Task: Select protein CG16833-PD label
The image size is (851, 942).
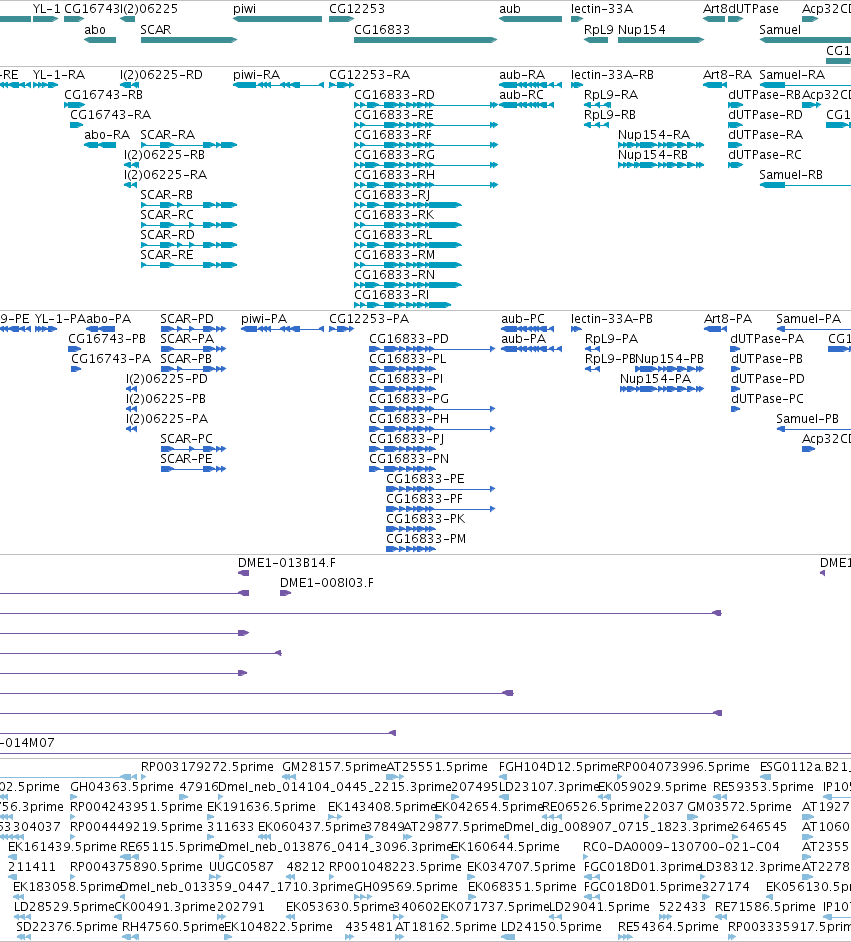Action: [x=408, y=339]
